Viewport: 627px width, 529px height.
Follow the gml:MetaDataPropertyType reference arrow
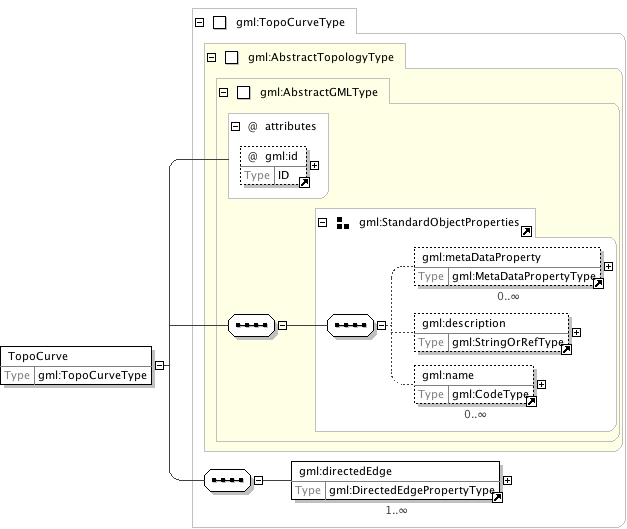click(x=598, y=283)
